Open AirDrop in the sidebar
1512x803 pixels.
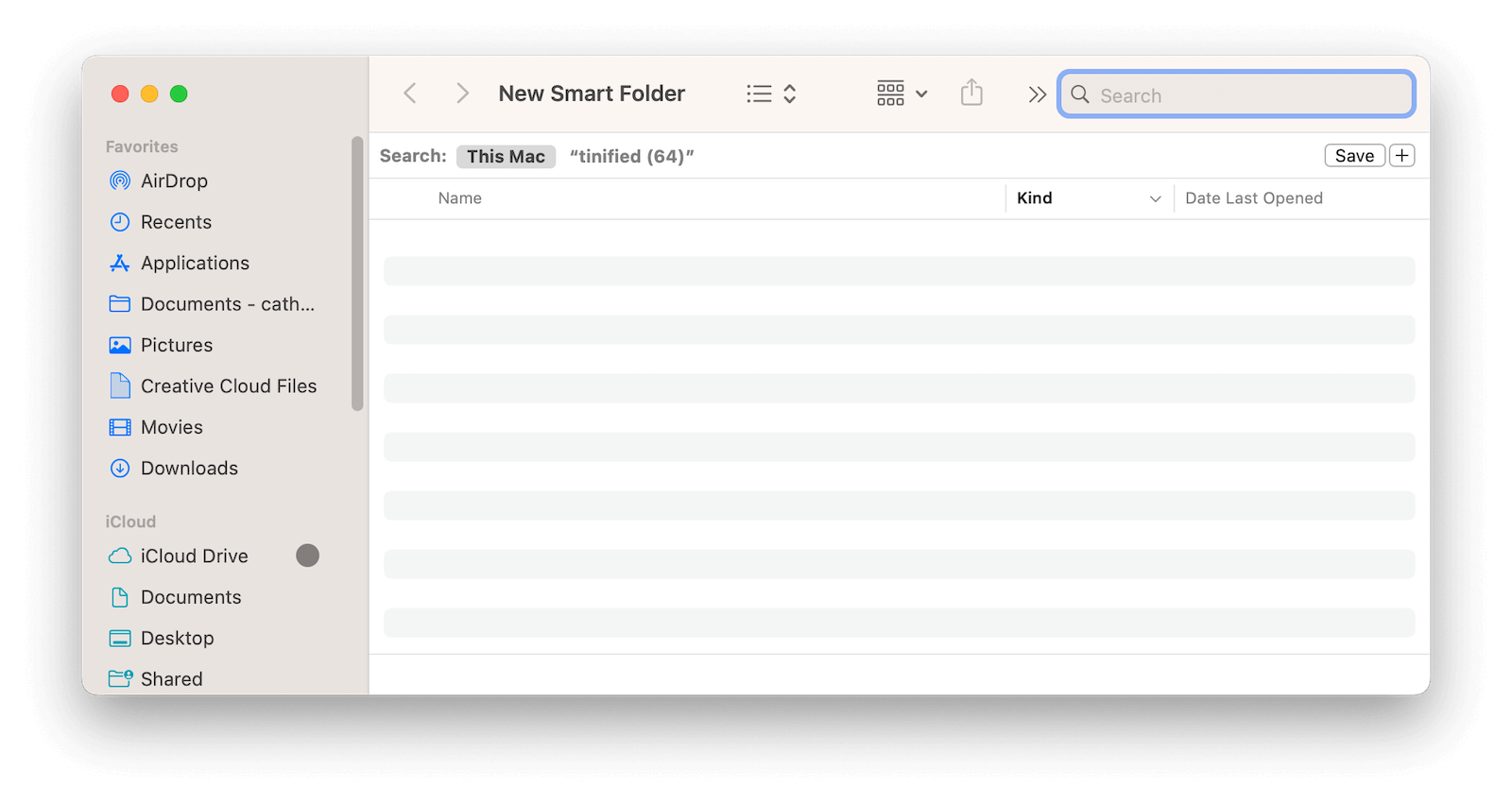[x=174, y=180]
